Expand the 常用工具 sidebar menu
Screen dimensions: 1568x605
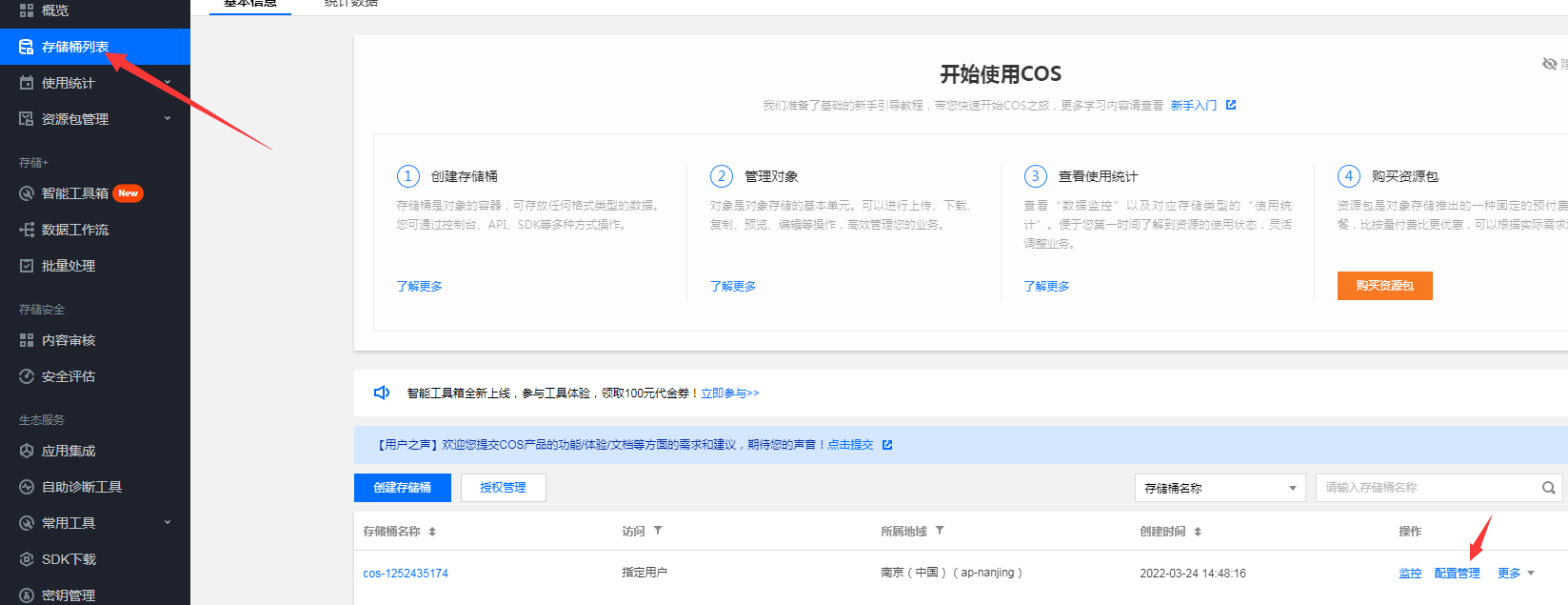(x=168, y=523)
